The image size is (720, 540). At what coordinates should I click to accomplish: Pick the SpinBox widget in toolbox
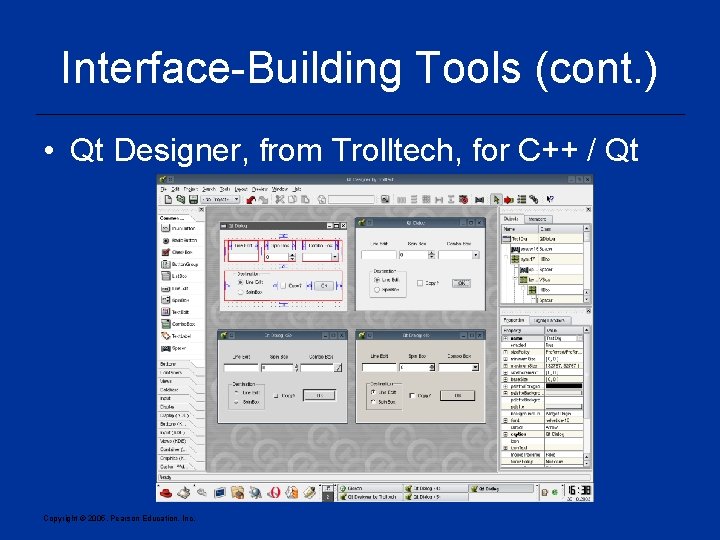point(175,300)
